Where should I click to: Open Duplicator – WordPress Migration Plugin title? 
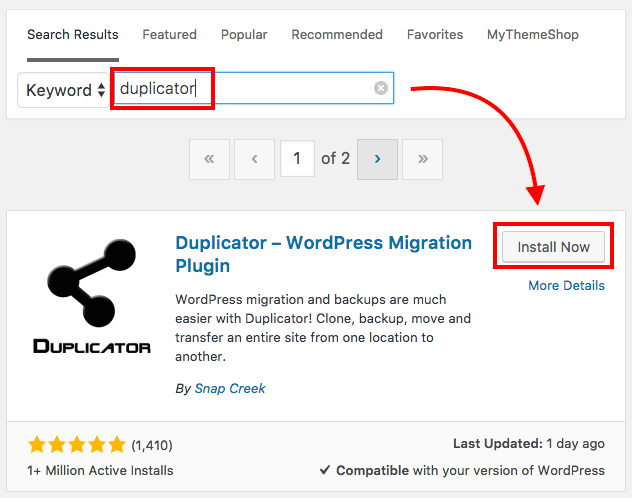point(323,254)
